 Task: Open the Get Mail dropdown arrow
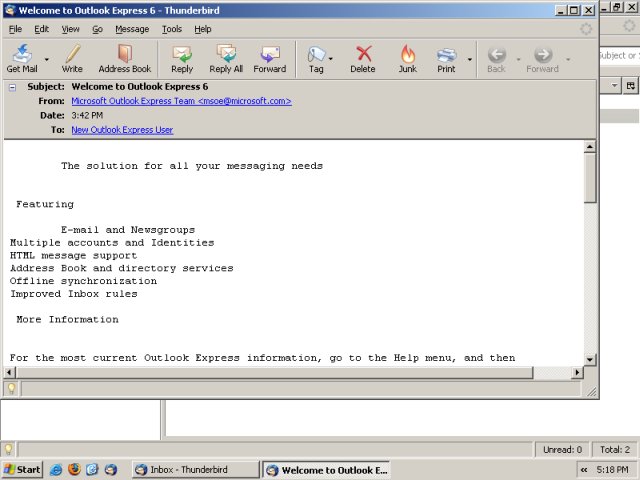pyautogui.click(x=47, y=59)
